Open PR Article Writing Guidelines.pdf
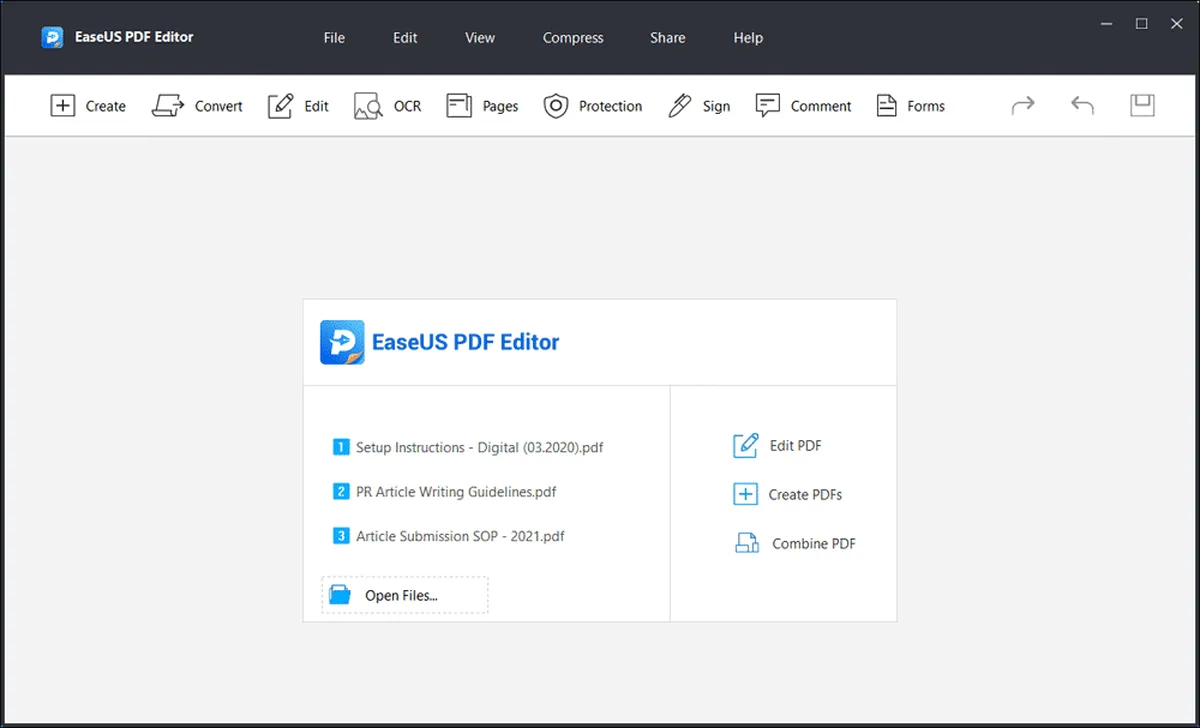 pos(456,492)
